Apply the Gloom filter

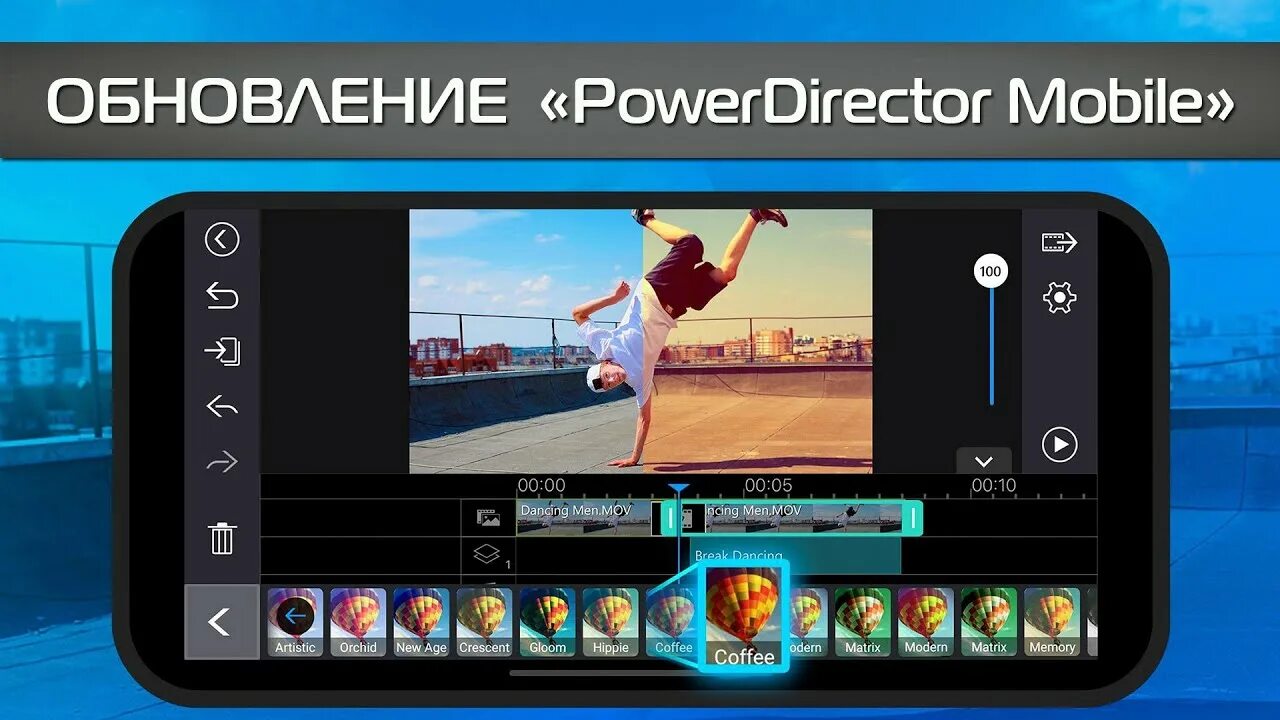[547, 622]
